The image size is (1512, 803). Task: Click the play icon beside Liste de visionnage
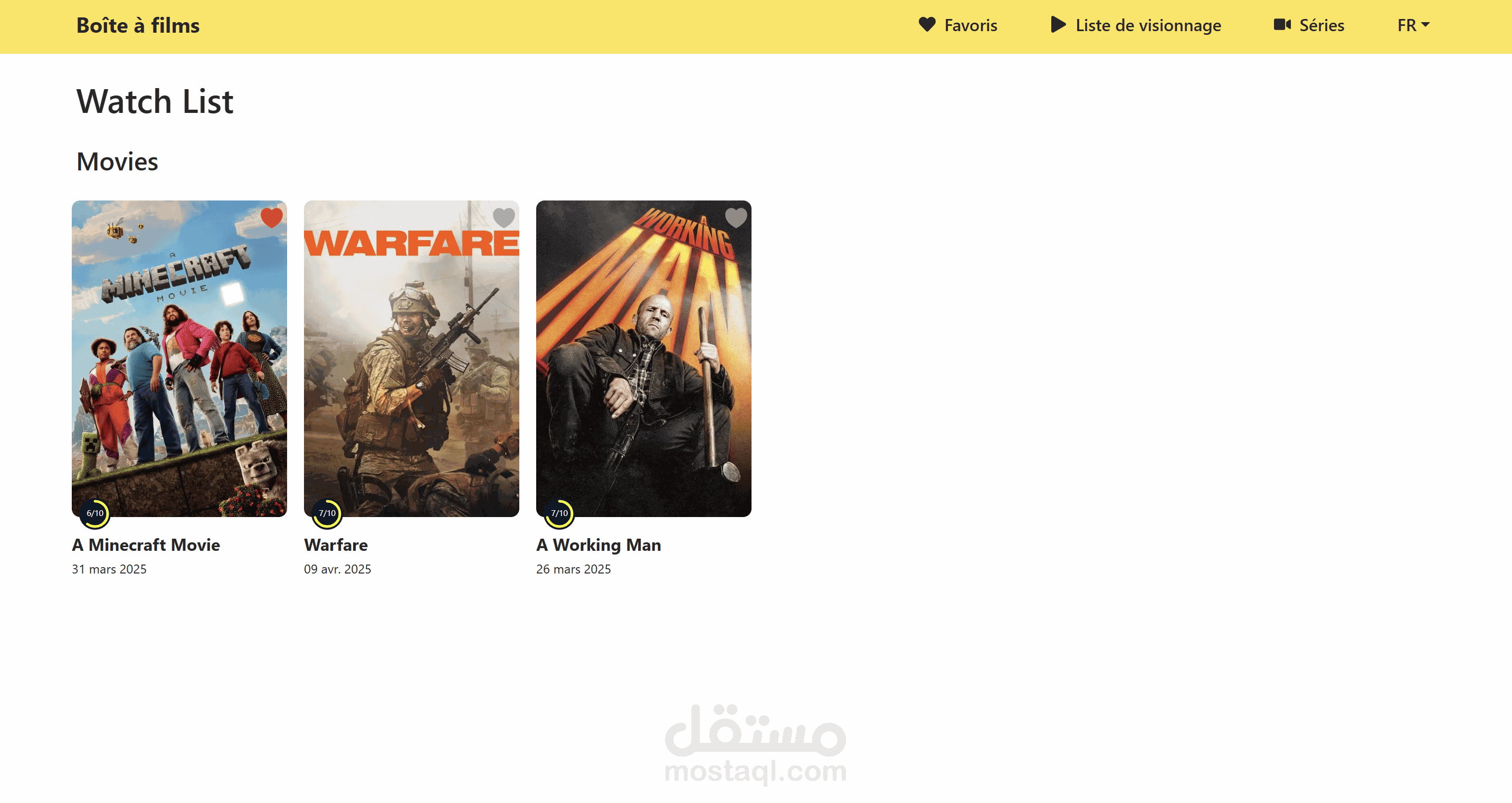[x=1058, y=25]
